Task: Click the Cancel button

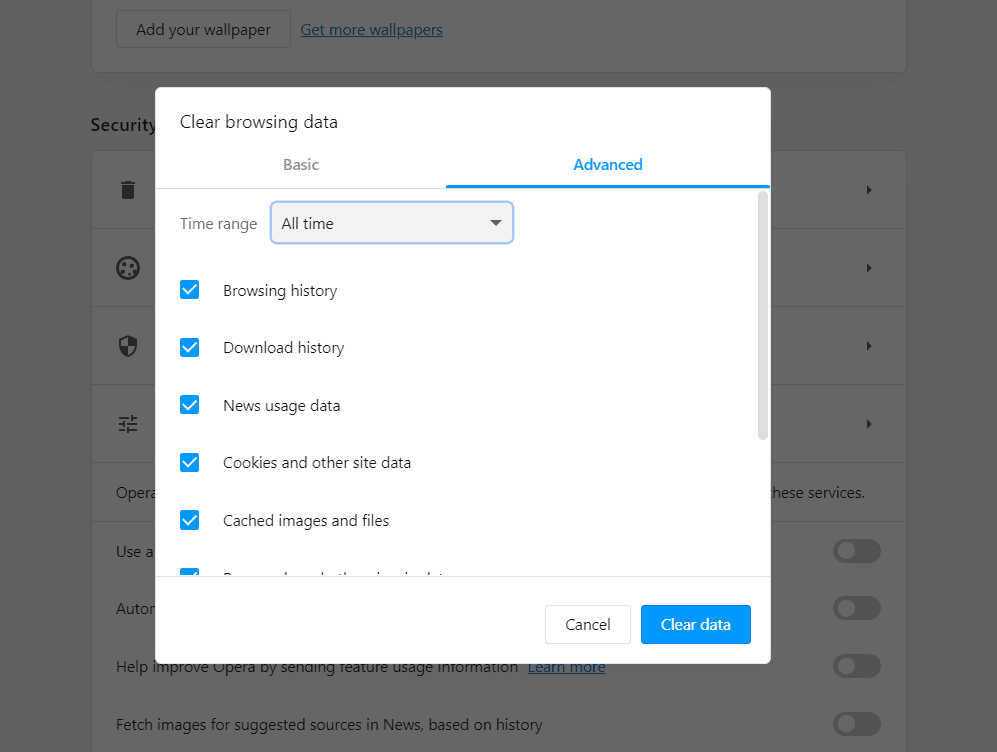Action: [x=588, y=624]
